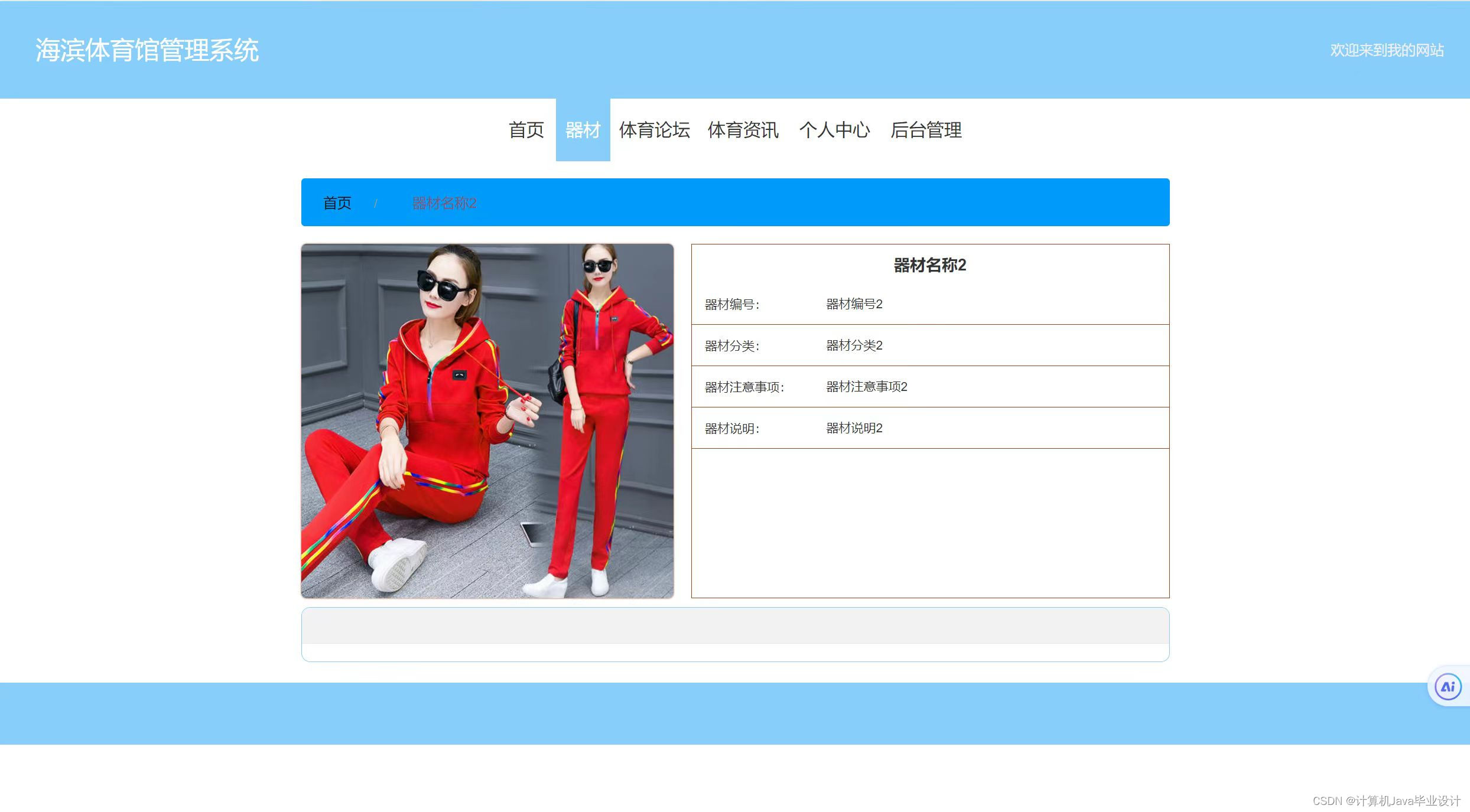
Task: Click the floating AI assistant icon
Action: point(1448,687)
